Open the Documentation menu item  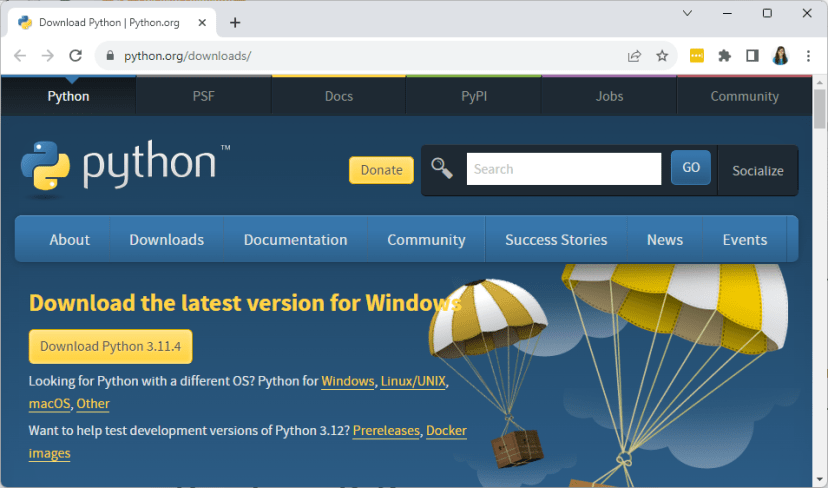tap(295, 240)
